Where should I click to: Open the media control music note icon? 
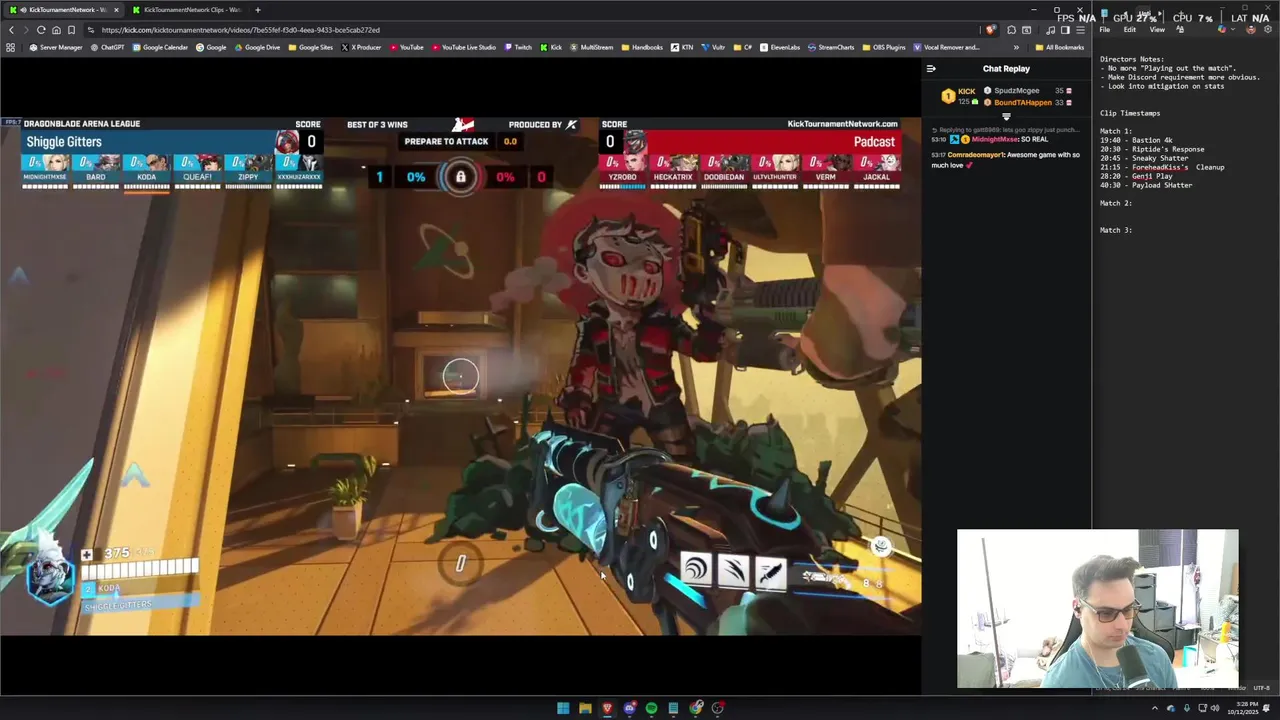(1050, 30)
